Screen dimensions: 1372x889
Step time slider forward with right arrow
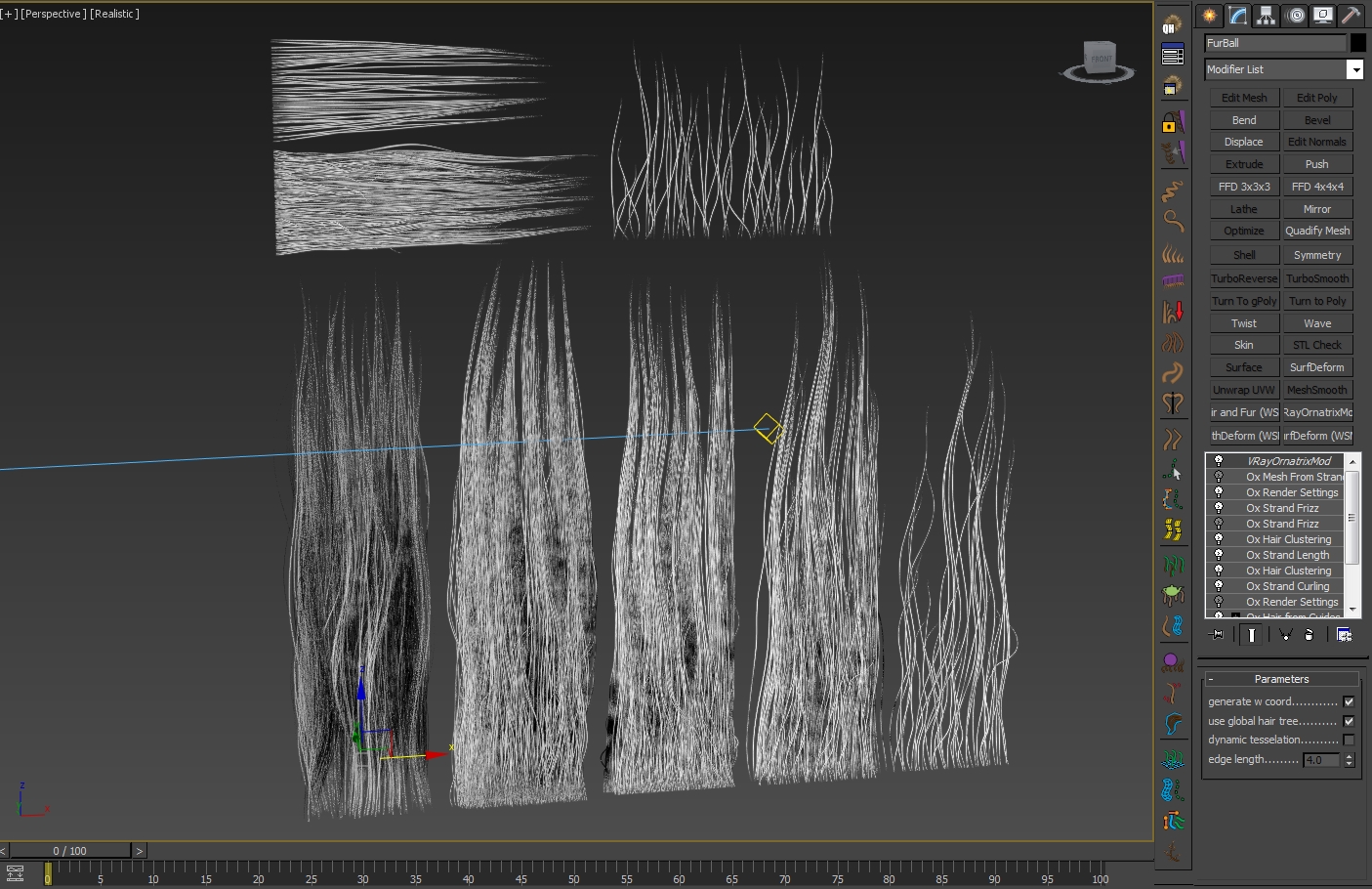point(140,851)
